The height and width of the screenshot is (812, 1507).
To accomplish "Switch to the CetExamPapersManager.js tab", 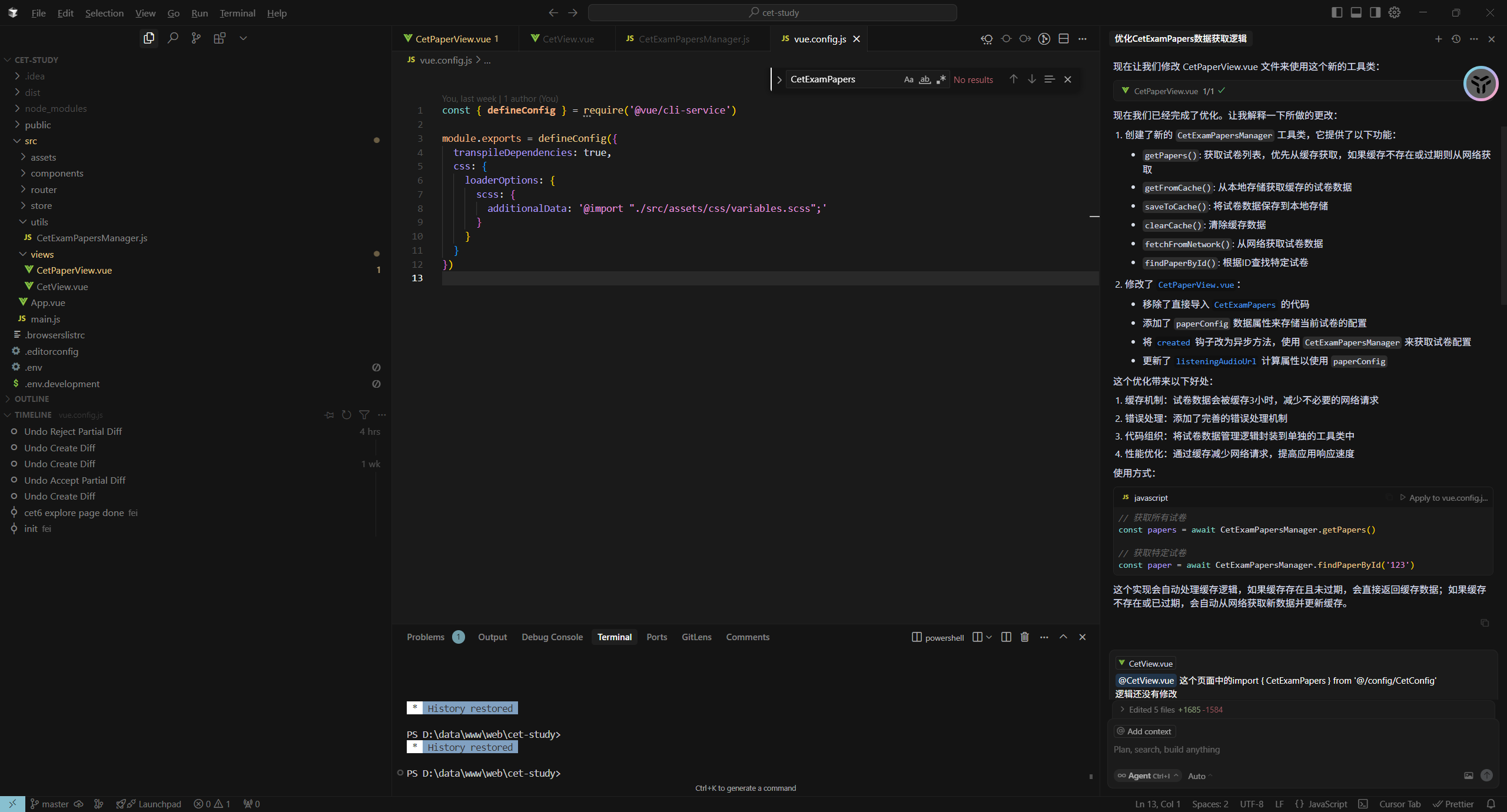I will tap(693, 39).
